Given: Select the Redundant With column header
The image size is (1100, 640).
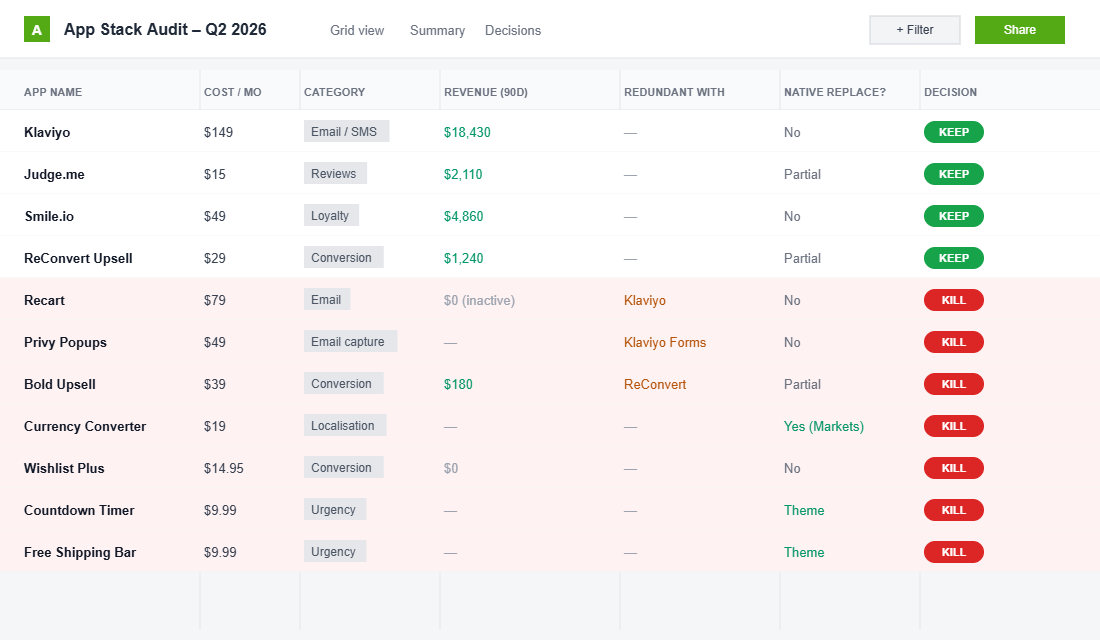Looking at the screenshot, I should pos(674,92).
